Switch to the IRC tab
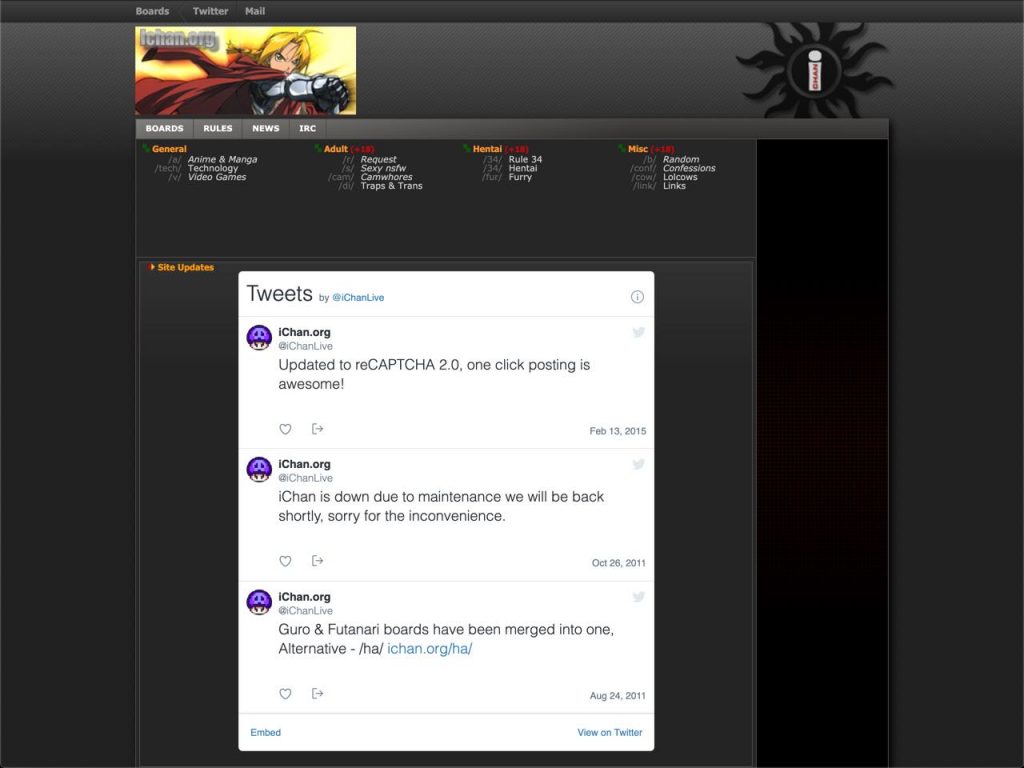Viewport: 1024px width, 768px height. click(308, 129)
